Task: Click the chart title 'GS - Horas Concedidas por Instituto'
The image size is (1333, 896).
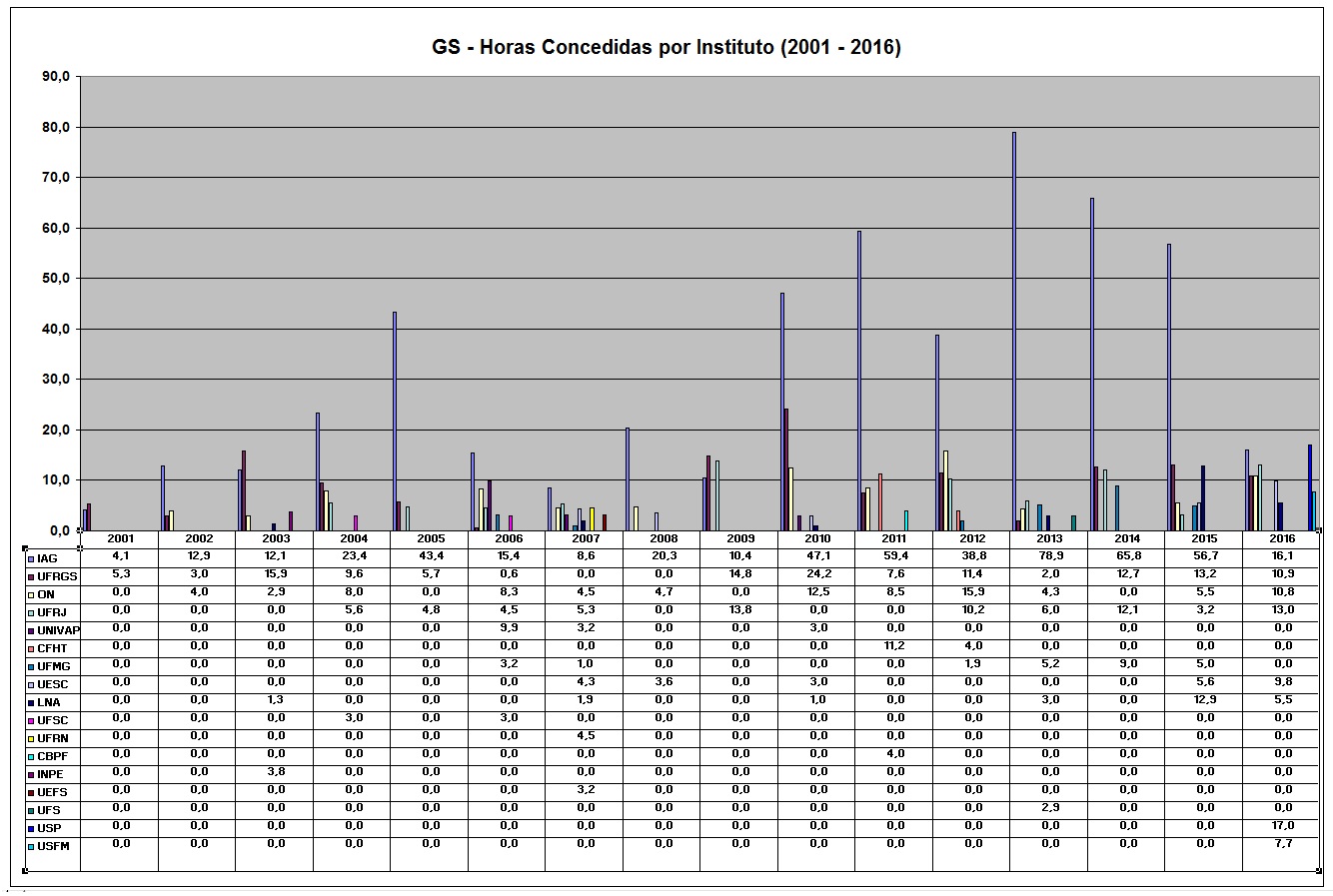Action: click(x=666, y=47)
